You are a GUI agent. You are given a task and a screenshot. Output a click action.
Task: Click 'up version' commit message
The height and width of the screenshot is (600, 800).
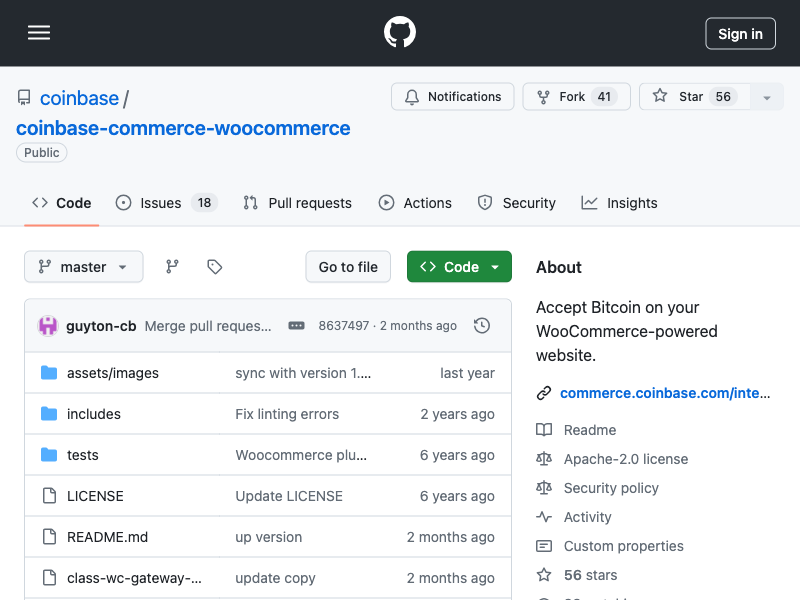click(x=268, y=537)
